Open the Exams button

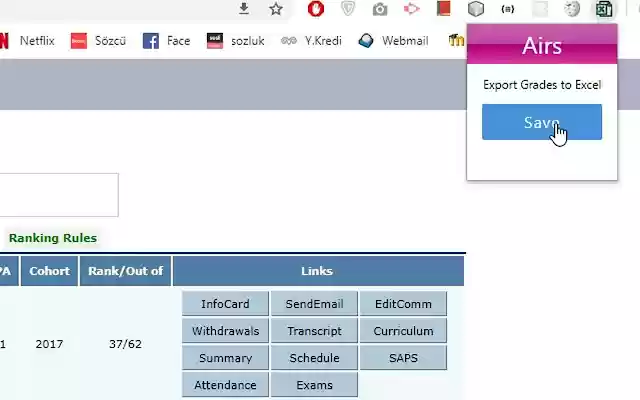point(314,384)
